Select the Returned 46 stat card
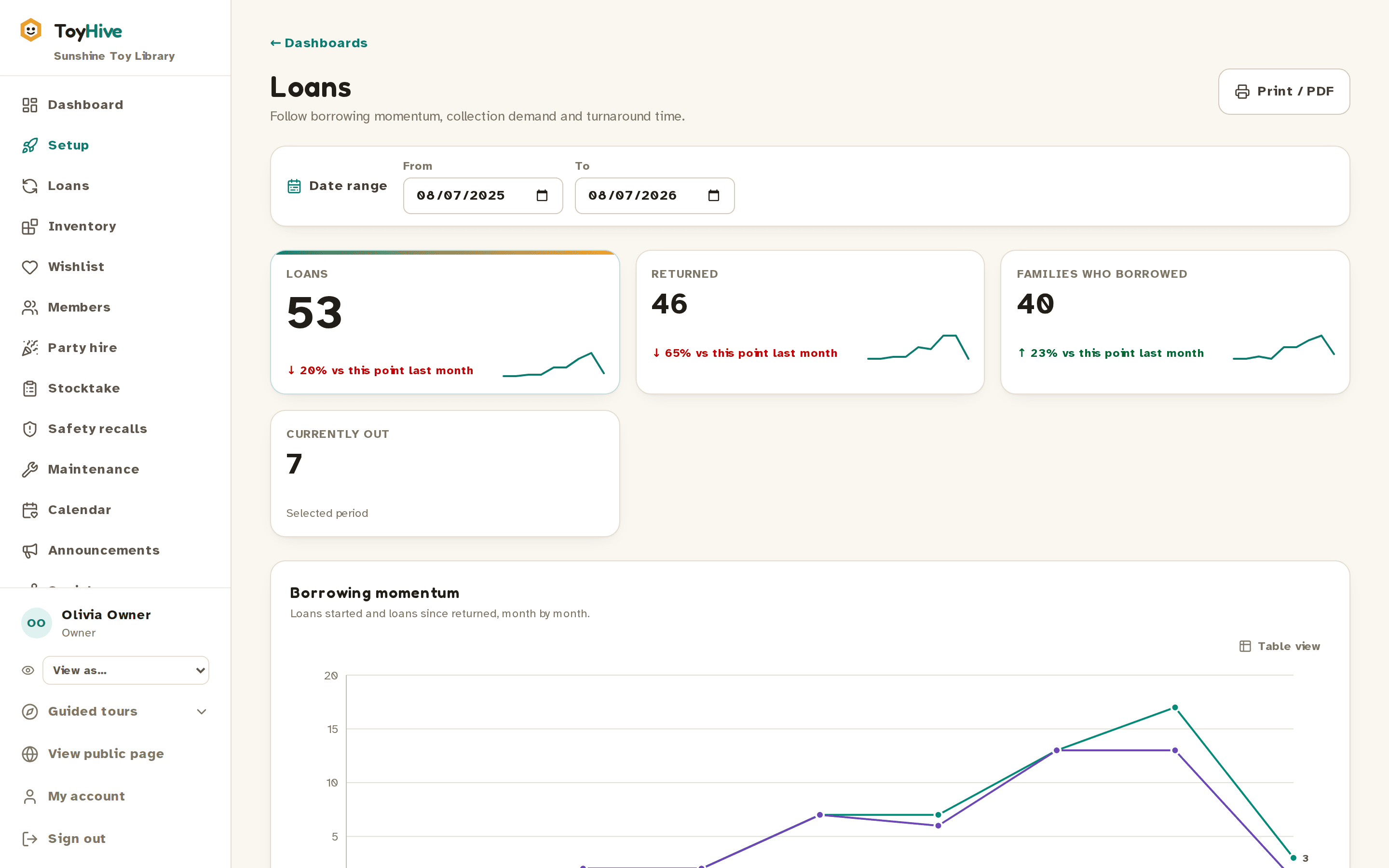 [810, 322]
